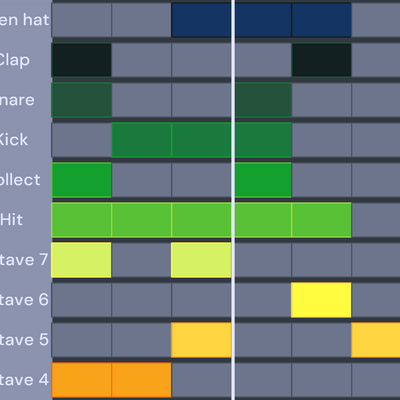Select the Open hat track label
The height and width of the screenshot is (400, 400).
24,20
